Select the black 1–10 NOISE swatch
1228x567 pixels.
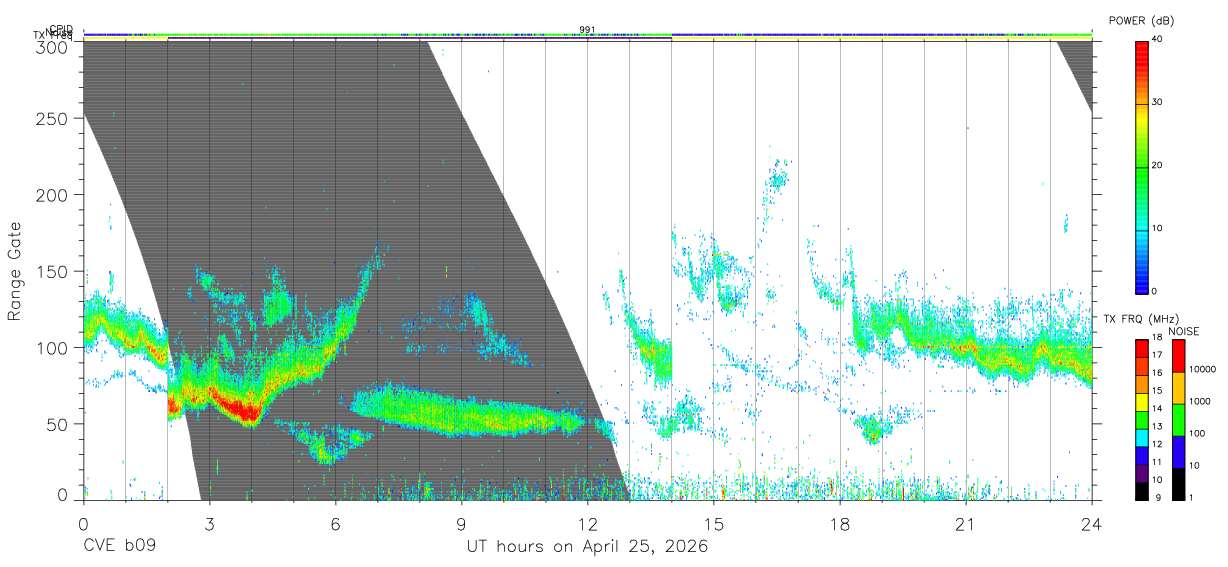point(1178,483)
